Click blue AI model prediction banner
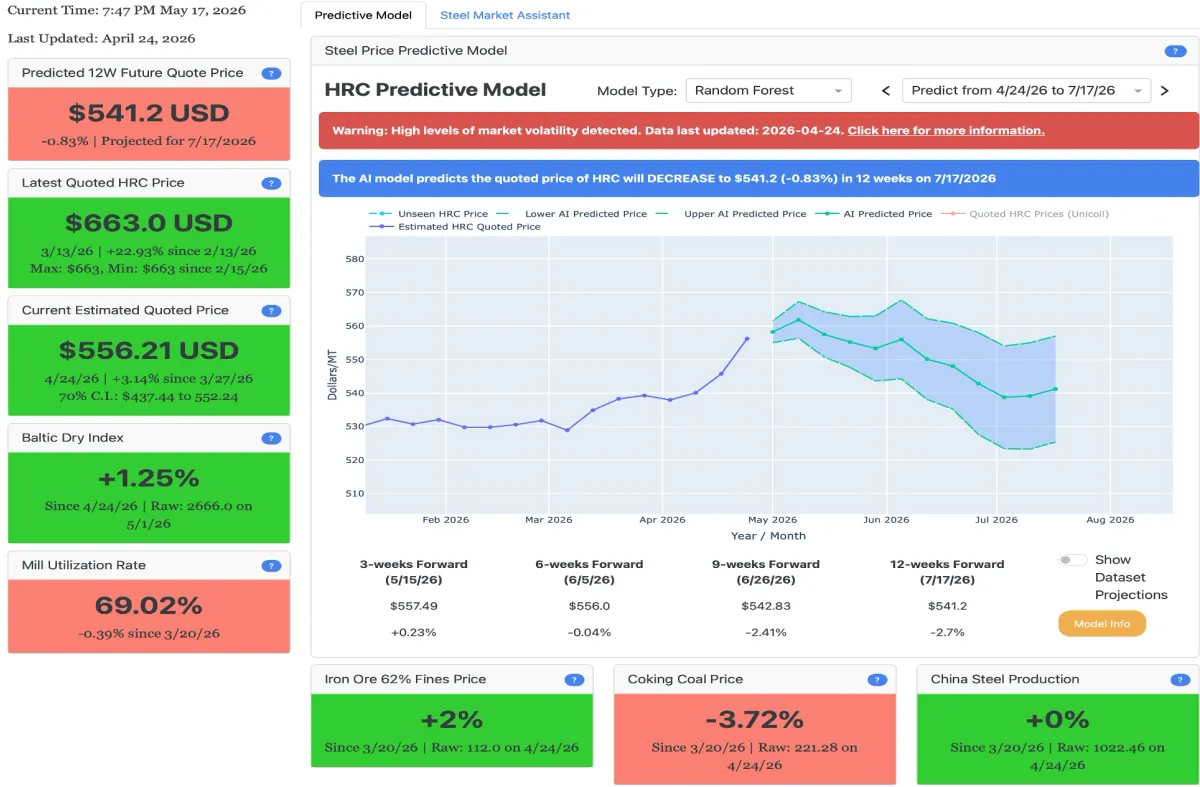Image resolution: width=1200 pixels, height=787 pixels. [x=759, y=179]
